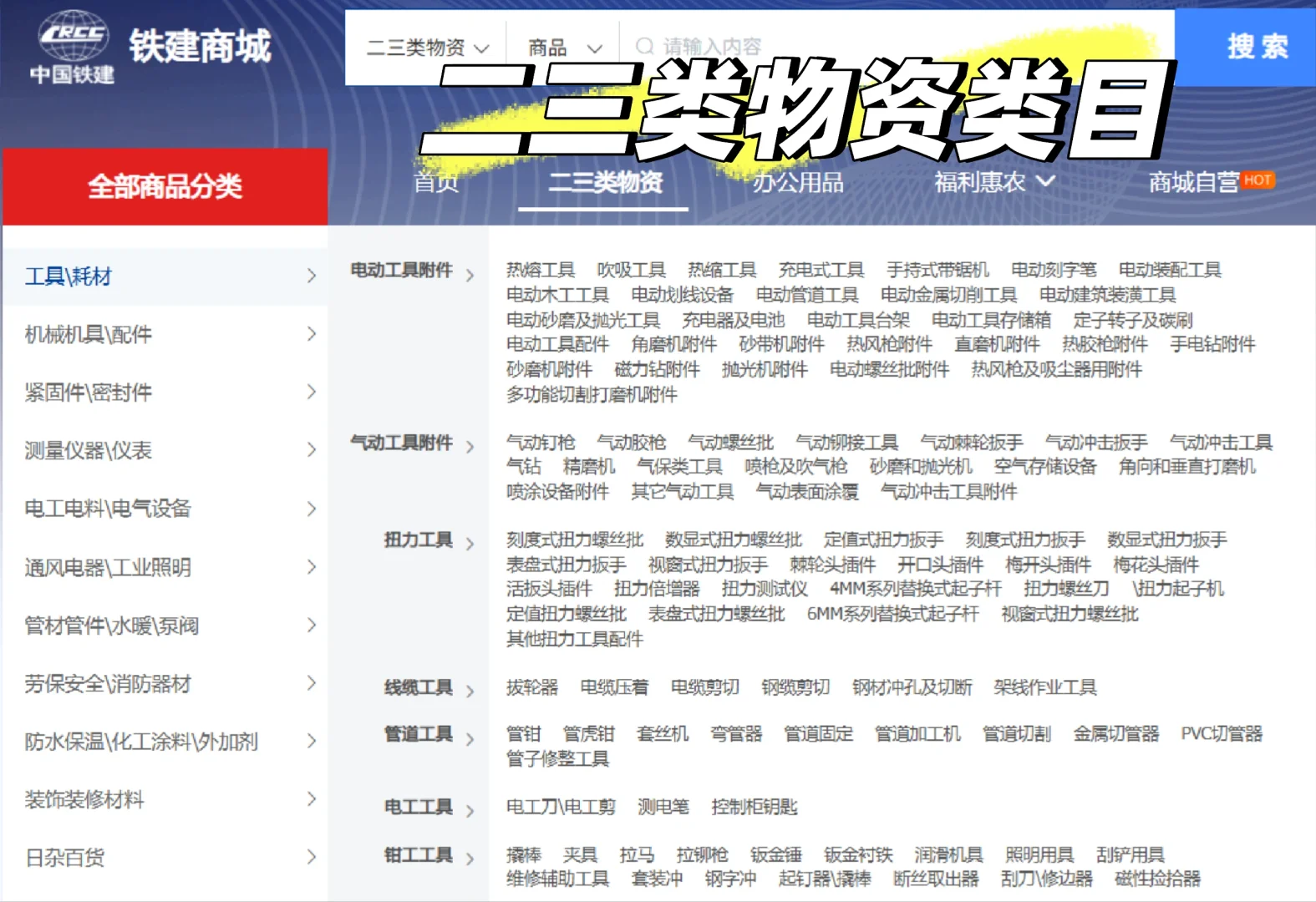Open the 扭力工具 subcategory heading
This screenshot has height=902, width=1316.
point(419,540)
